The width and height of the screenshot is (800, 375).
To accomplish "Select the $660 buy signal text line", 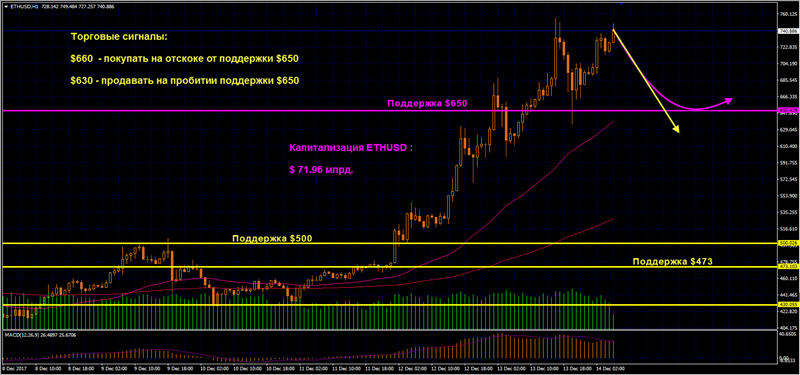I will click(x=185, y=59).
